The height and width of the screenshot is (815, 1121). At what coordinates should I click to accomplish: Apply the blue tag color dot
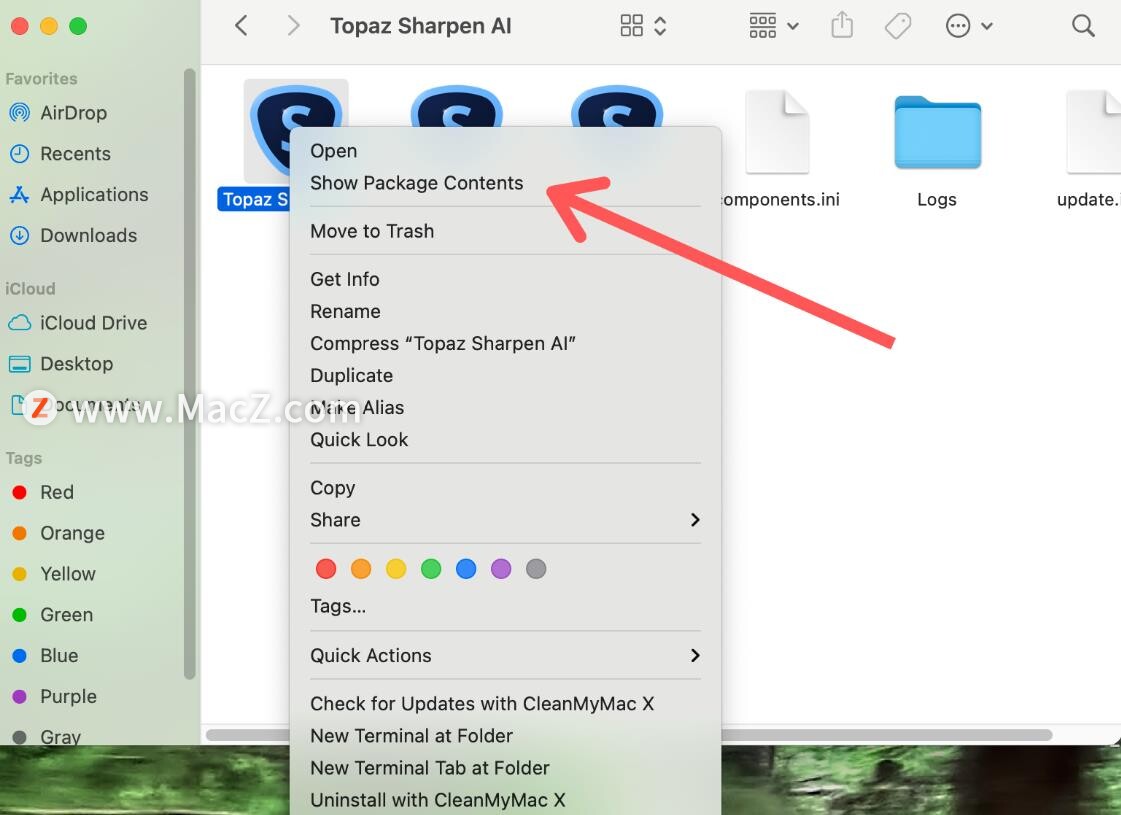(466, 569)
